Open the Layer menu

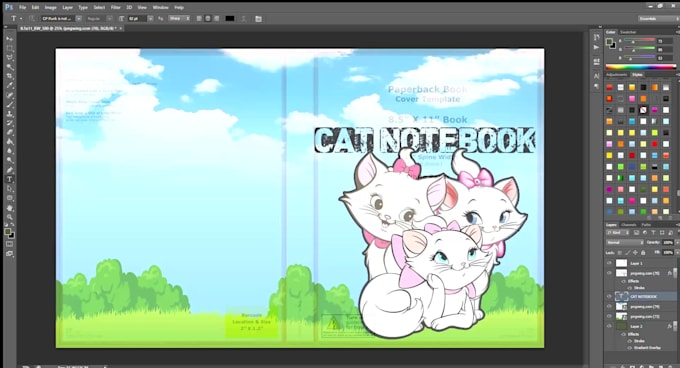68,7
